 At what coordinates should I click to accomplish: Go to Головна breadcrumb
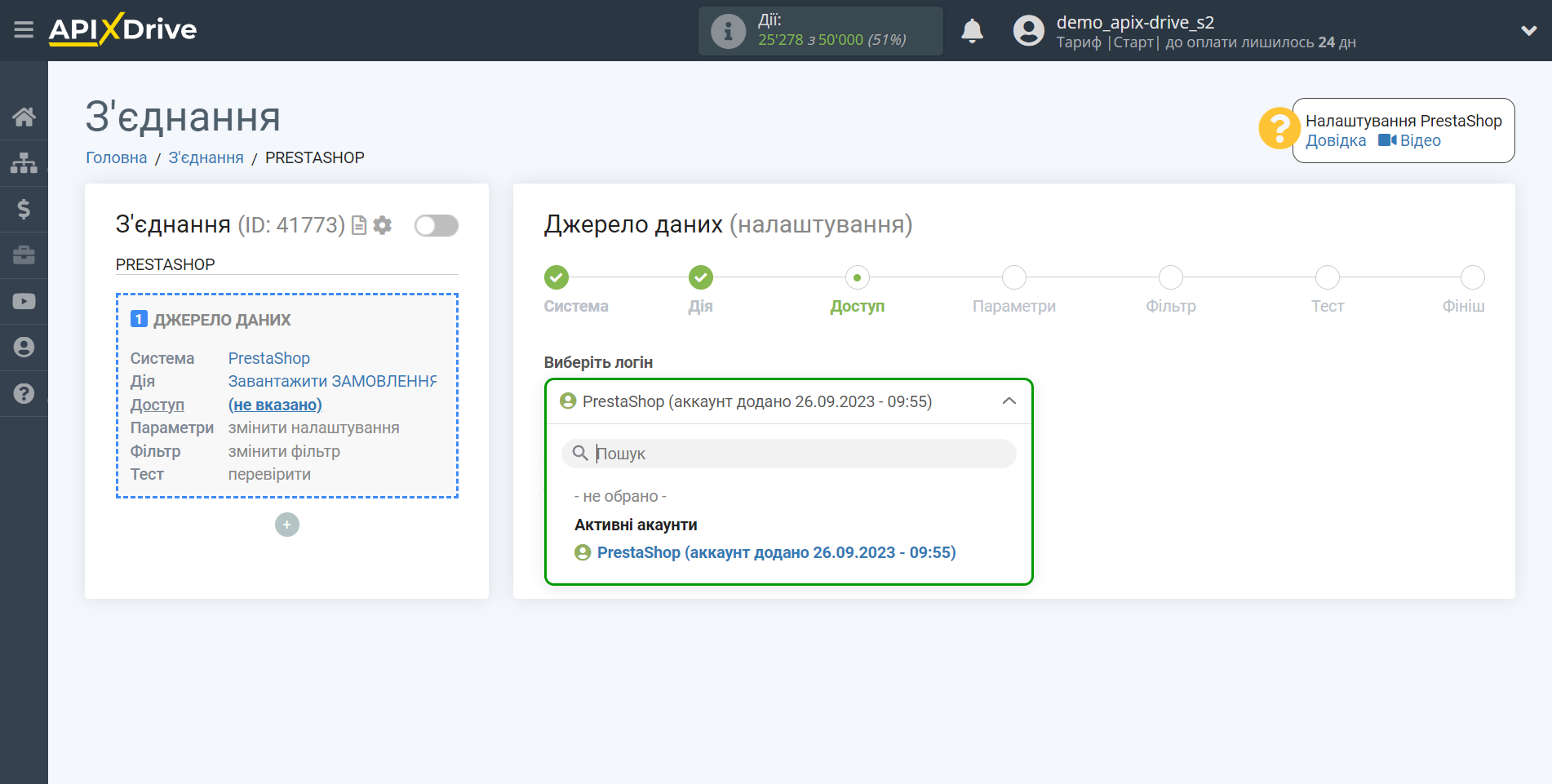click(117, 157)
